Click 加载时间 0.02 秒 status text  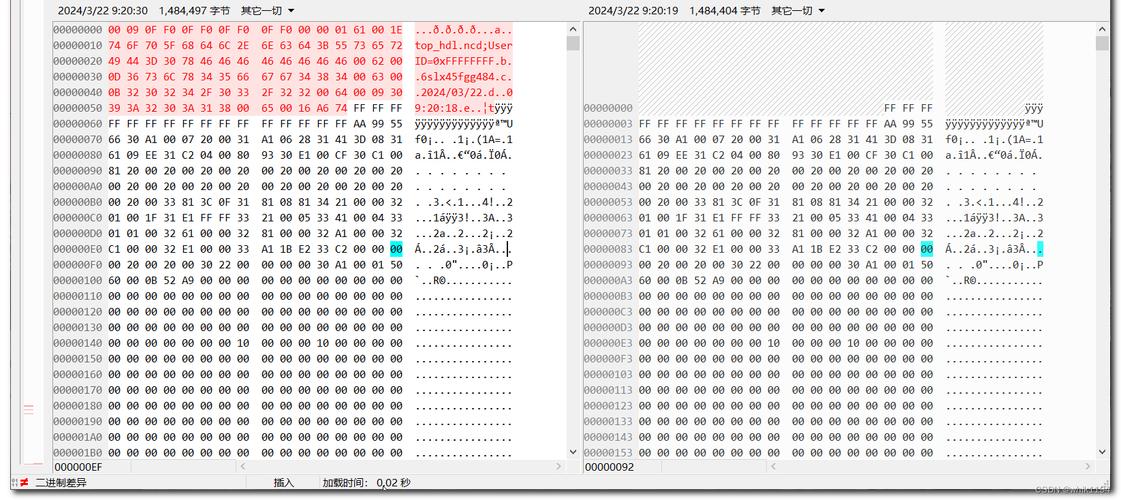[x=367, y=482]
